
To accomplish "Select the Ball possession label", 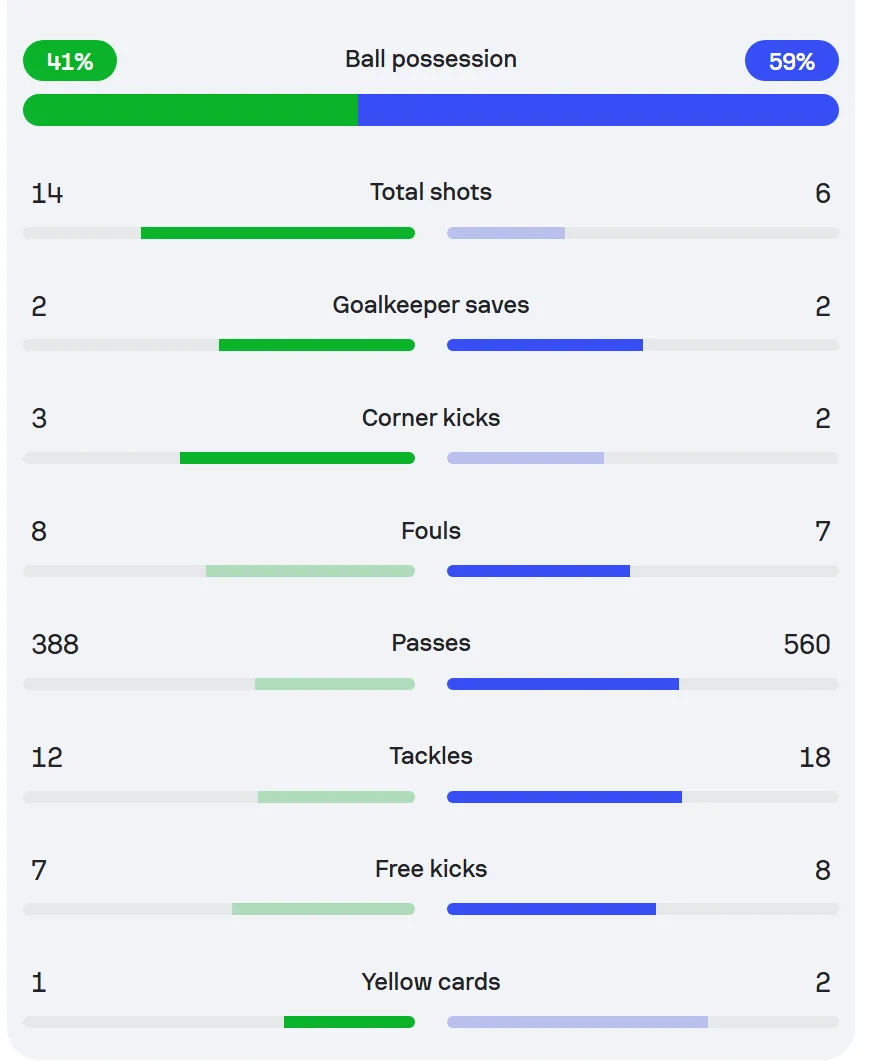I will [x=431, y=60].
